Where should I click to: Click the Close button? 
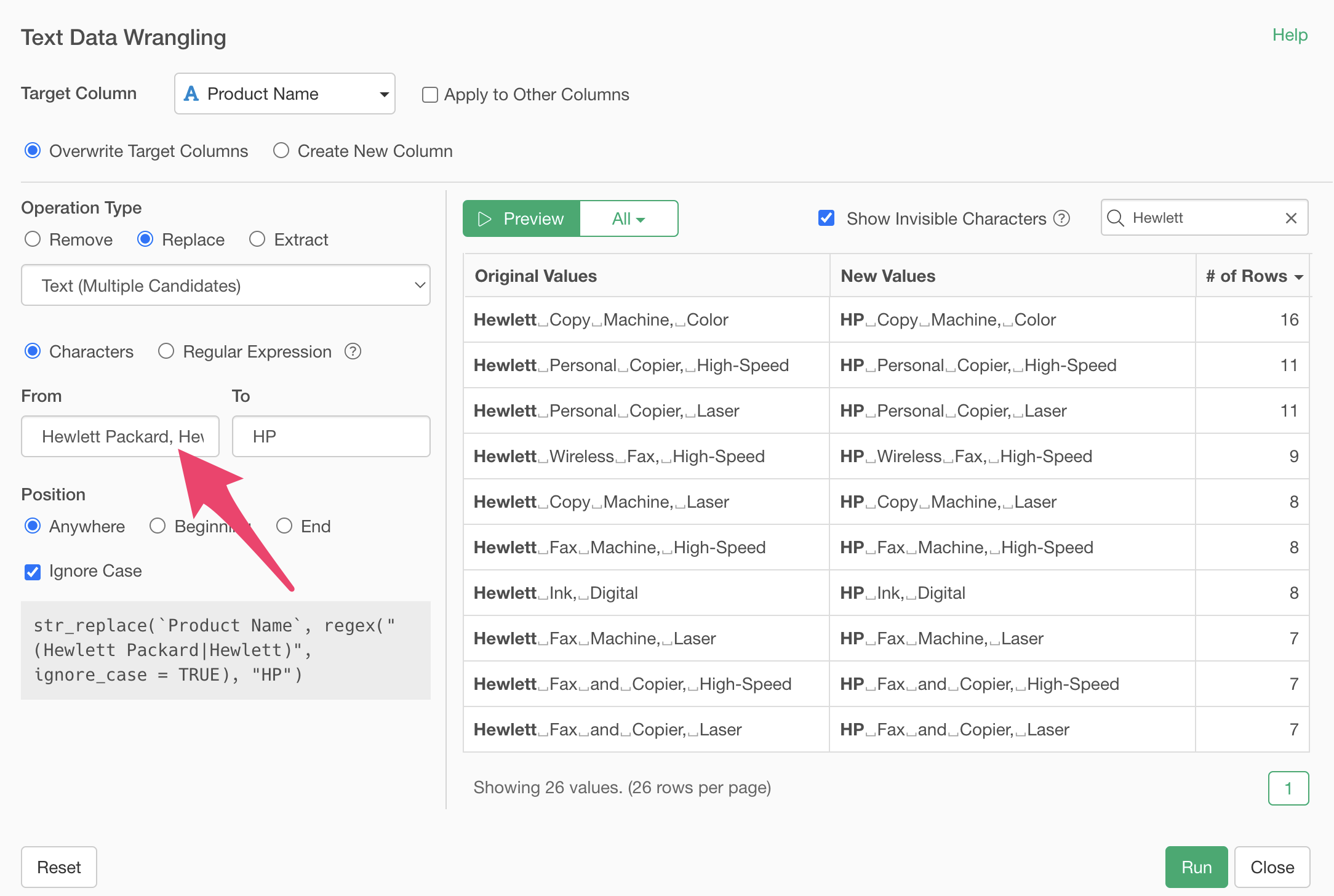(x=1272, y=867)
